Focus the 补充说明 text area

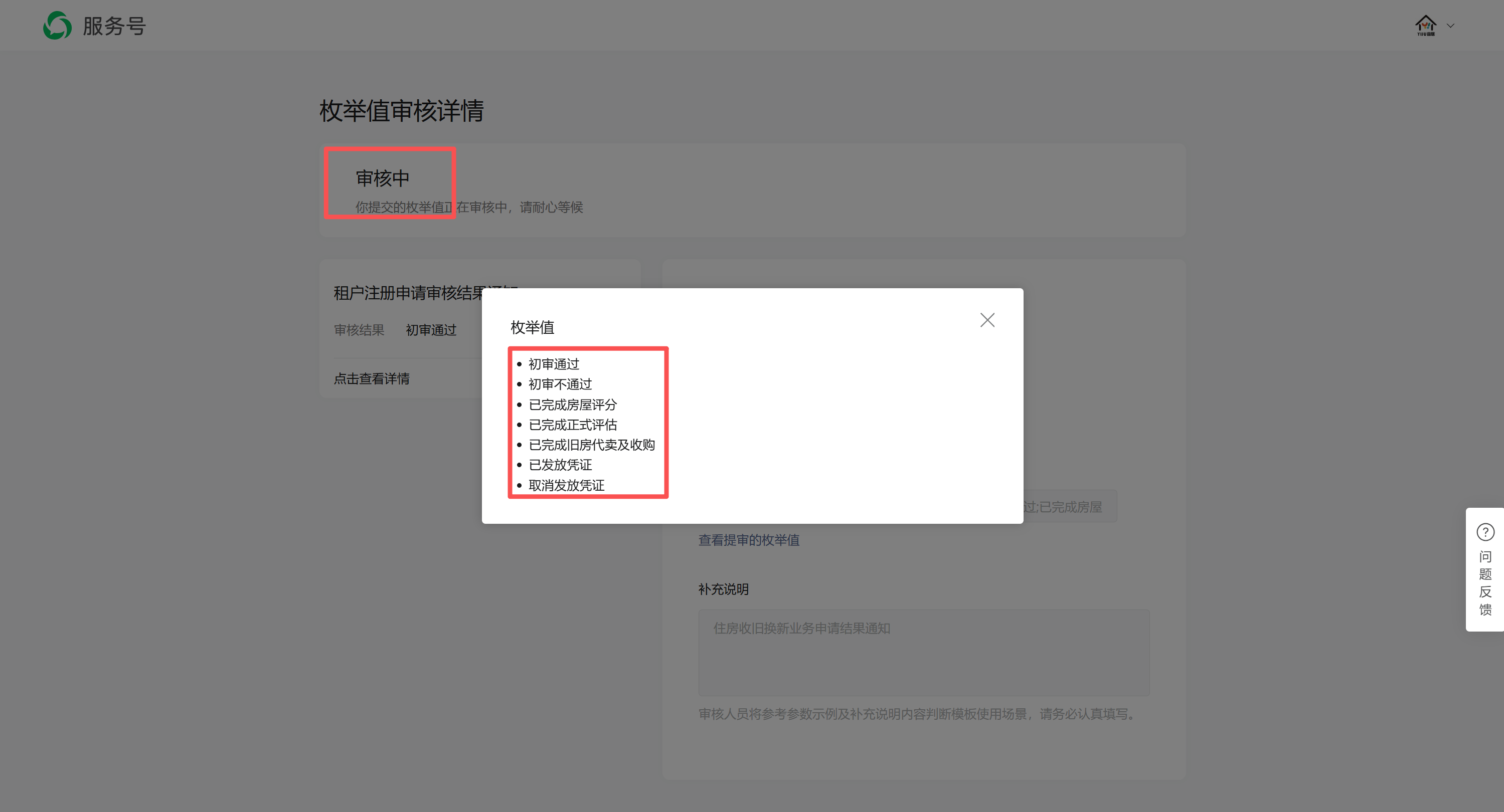point(923,652)
